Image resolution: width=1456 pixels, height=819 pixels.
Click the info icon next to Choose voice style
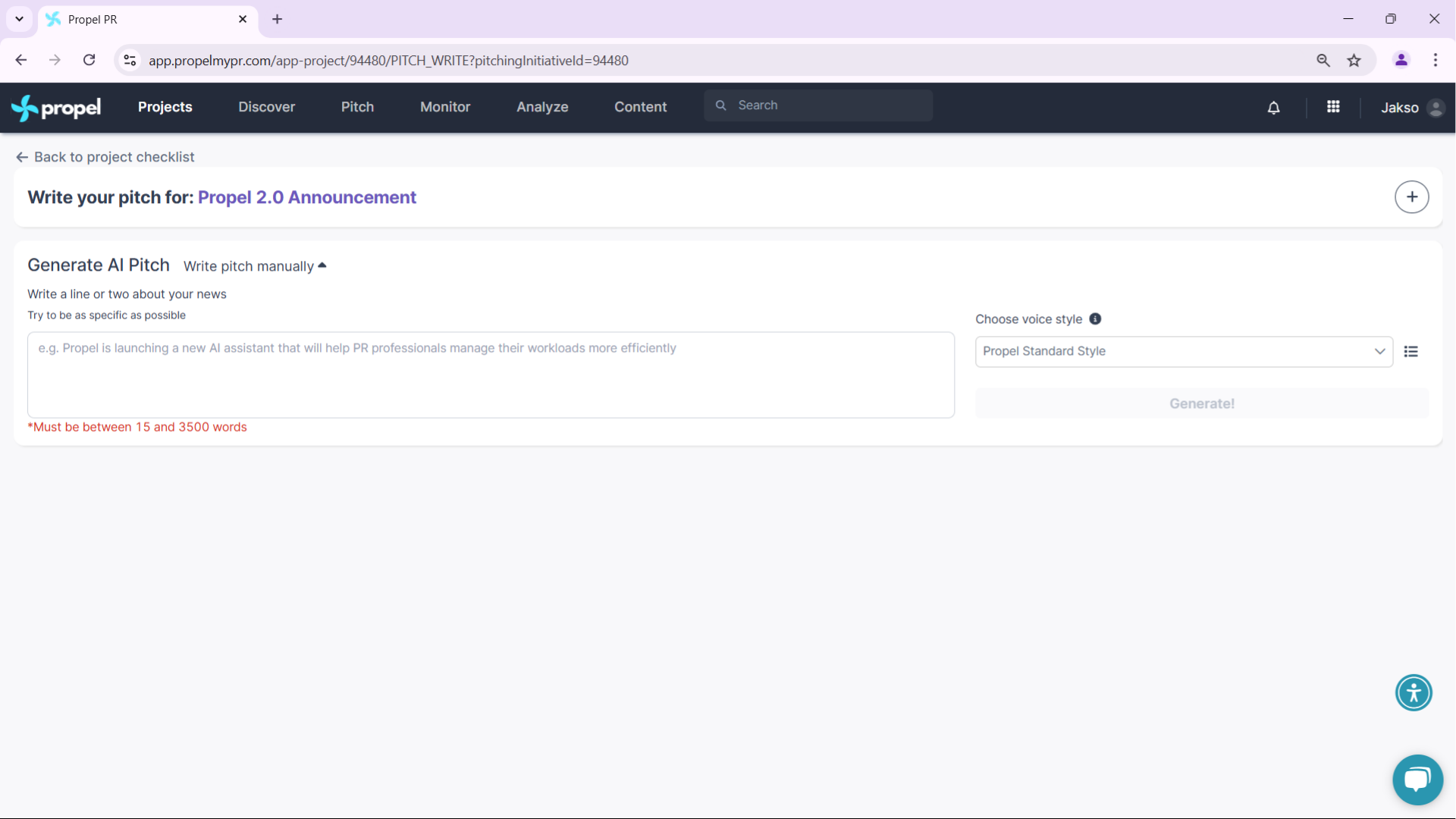[x=1095, y=319]
